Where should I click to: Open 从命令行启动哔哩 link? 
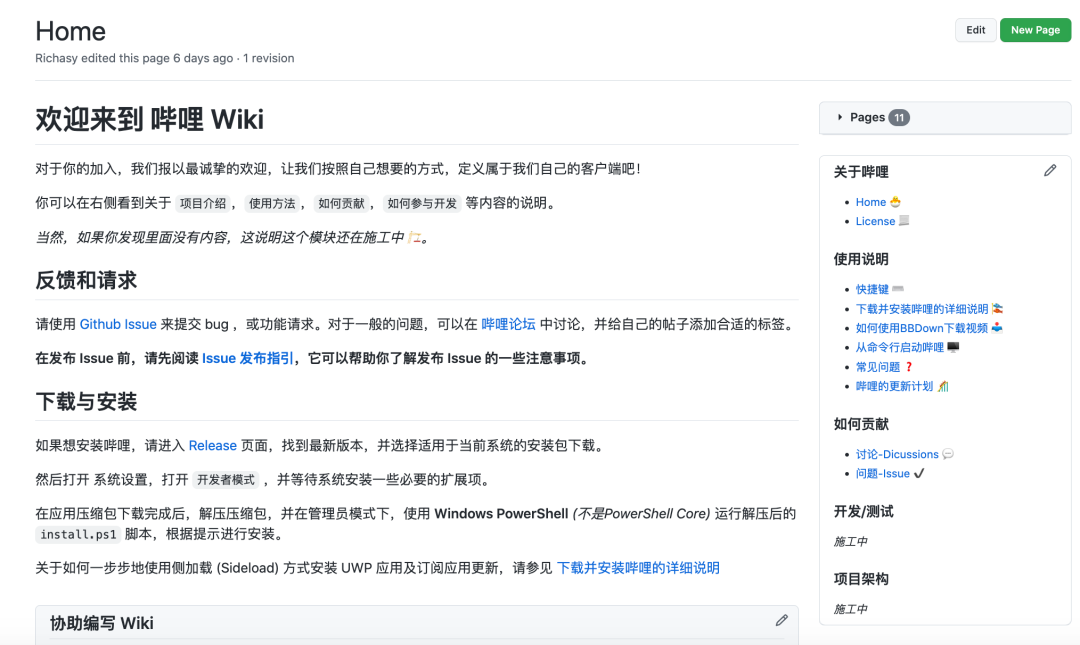tap(900, 347)
